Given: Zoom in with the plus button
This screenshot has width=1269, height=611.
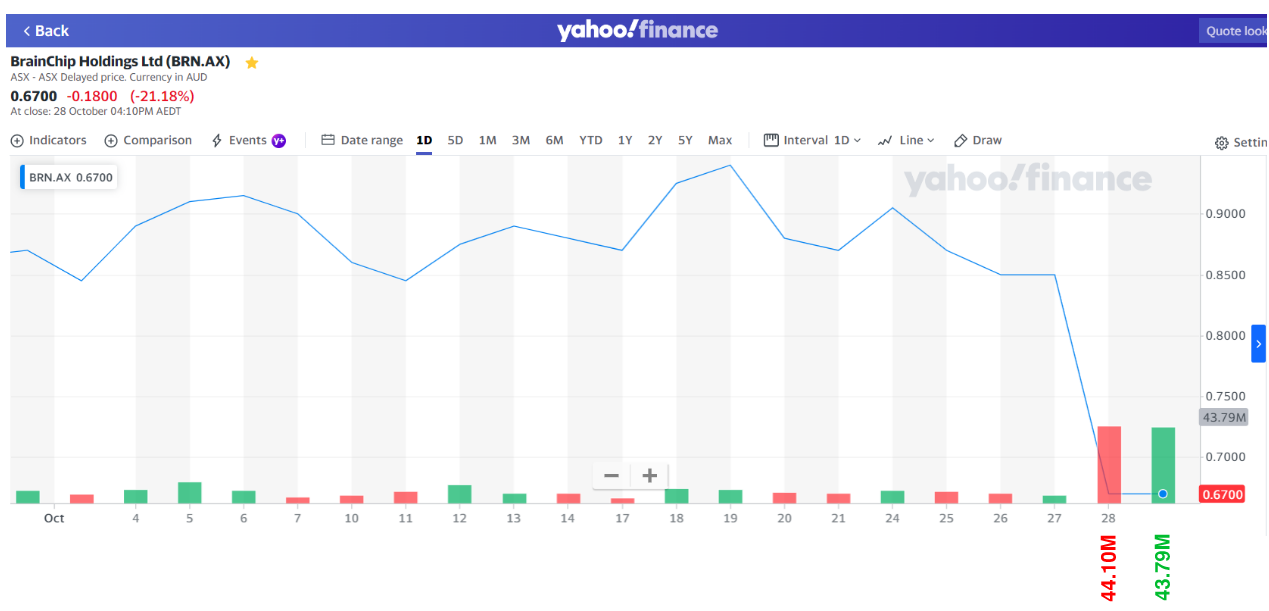Looking at the screenshot, I should tap(649, 476).
